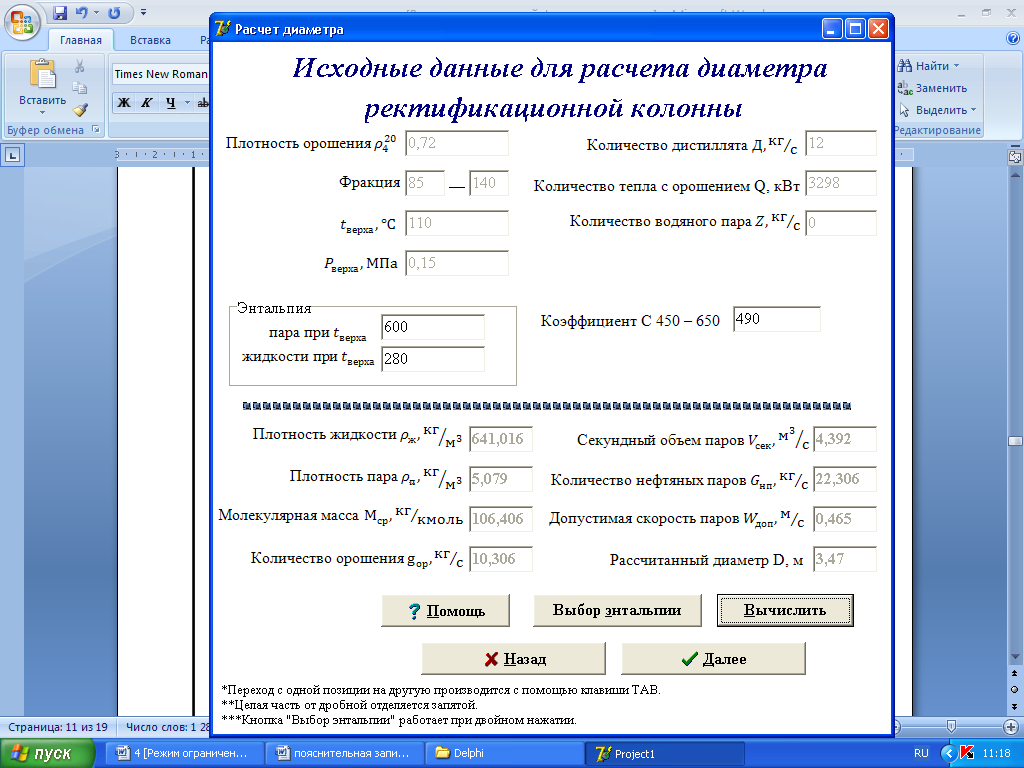Focus the пара при t верха enthalpy field
This screenshot has height=768, width=1024.
(432, 327)
